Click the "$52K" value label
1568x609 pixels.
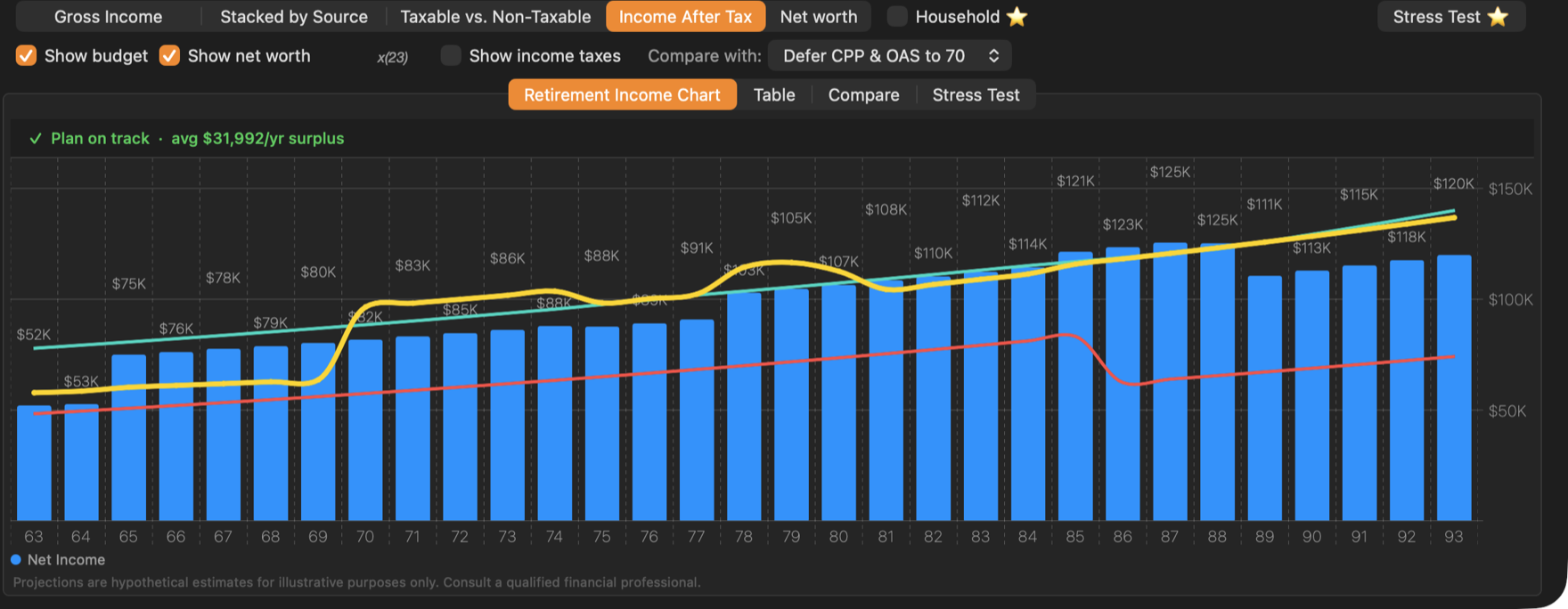tap(34, 335)
